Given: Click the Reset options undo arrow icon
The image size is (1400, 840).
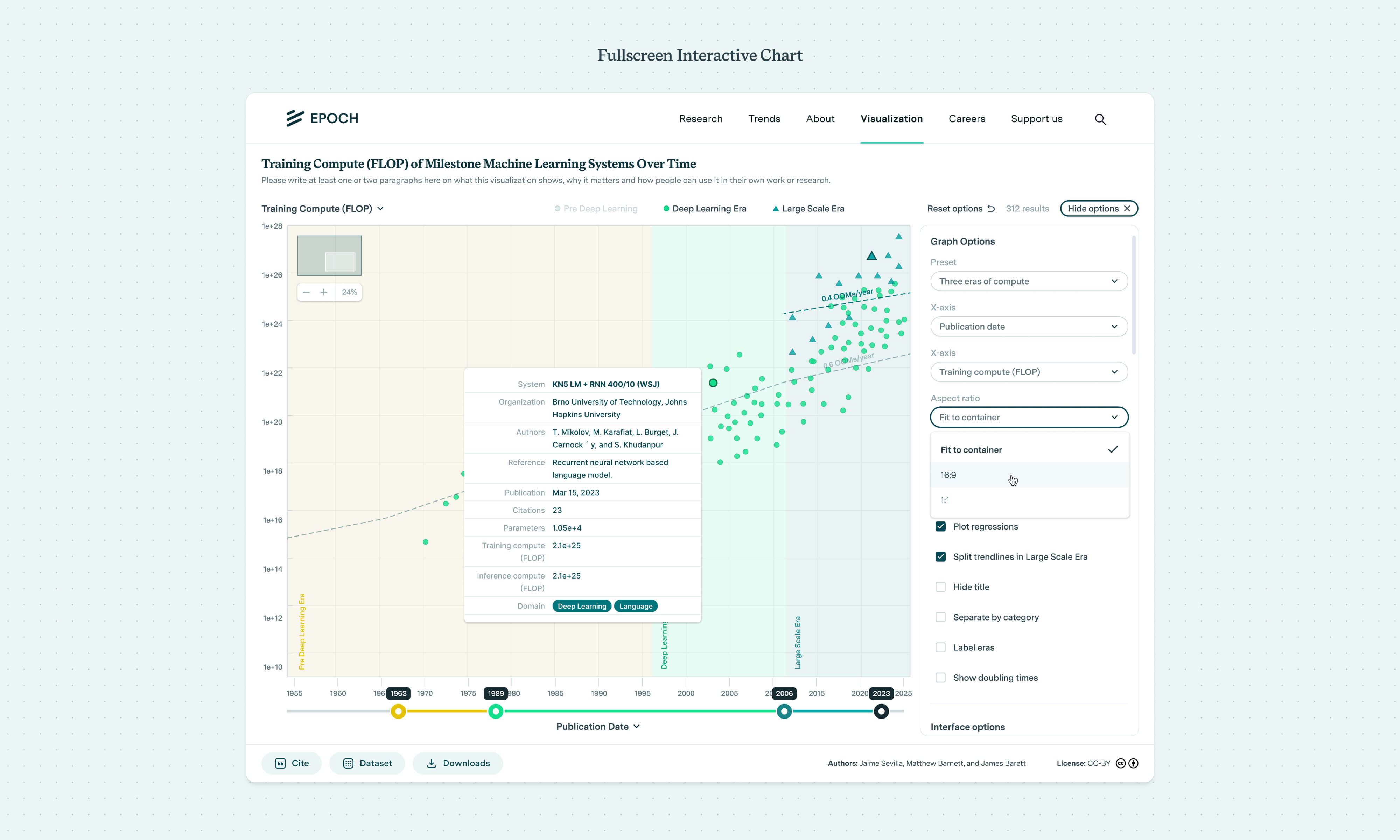Looking at the screenshot, I should 991,208.
